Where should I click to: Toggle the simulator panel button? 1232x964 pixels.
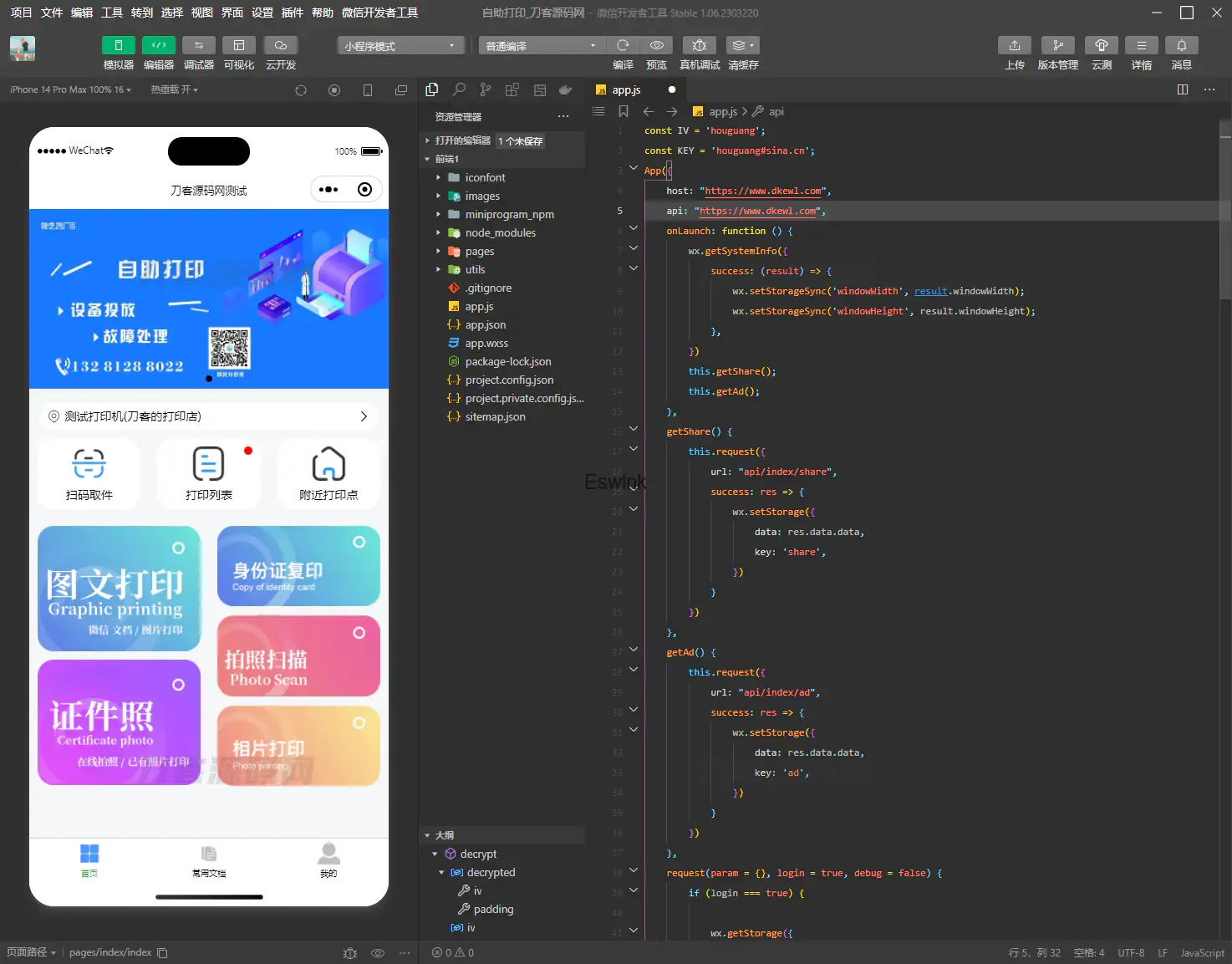coord(118,45)
